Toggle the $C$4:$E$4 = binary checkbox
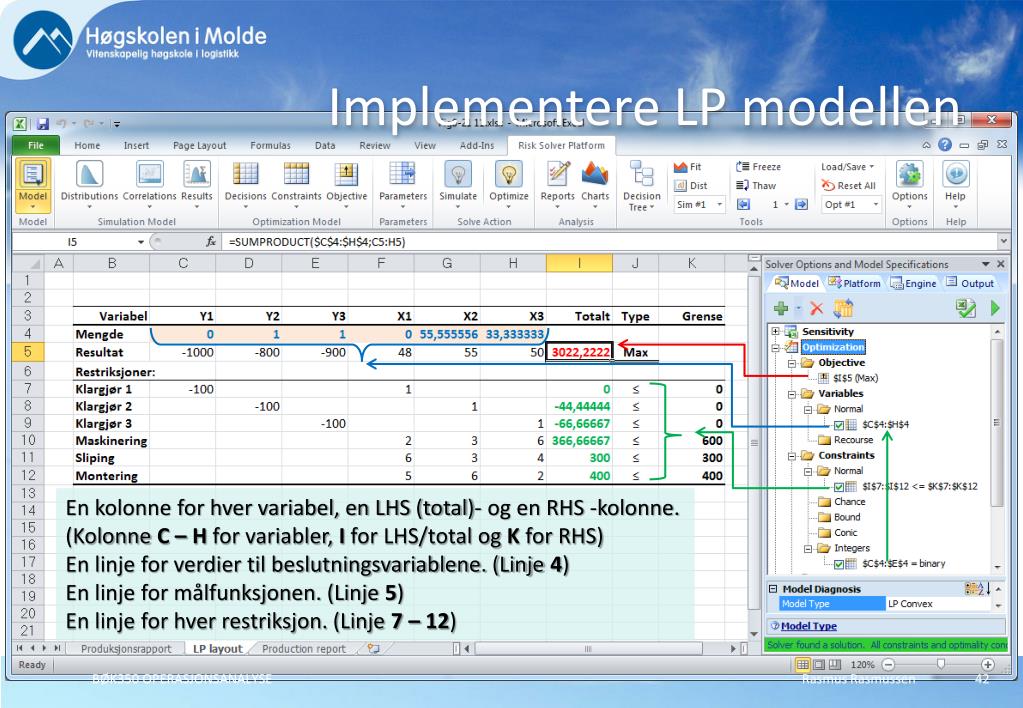Image resolution: width=1023 pixels, height=708 pixels. pos(839,564)
